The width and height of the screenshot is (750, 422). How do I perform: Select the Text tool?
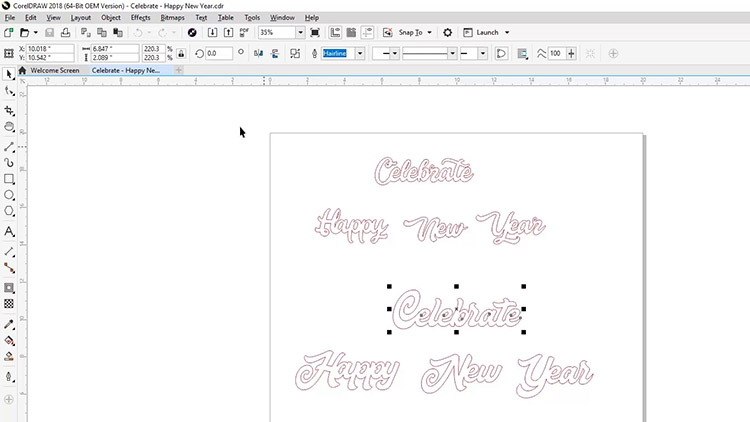(9, 232)
